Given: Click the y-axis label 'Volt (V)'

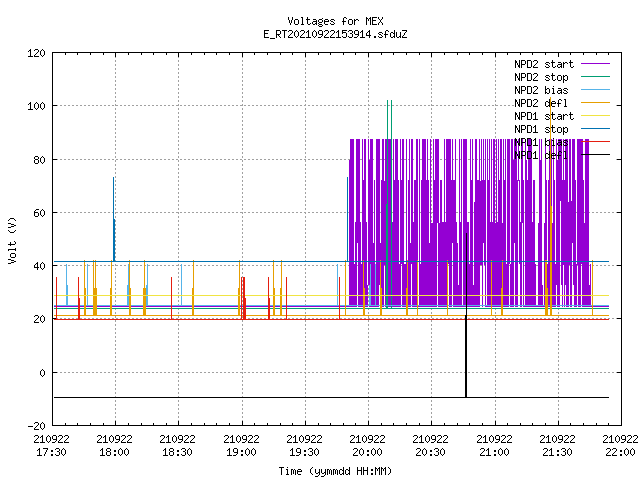Looking at the screenshot, I should pos(13,241).
